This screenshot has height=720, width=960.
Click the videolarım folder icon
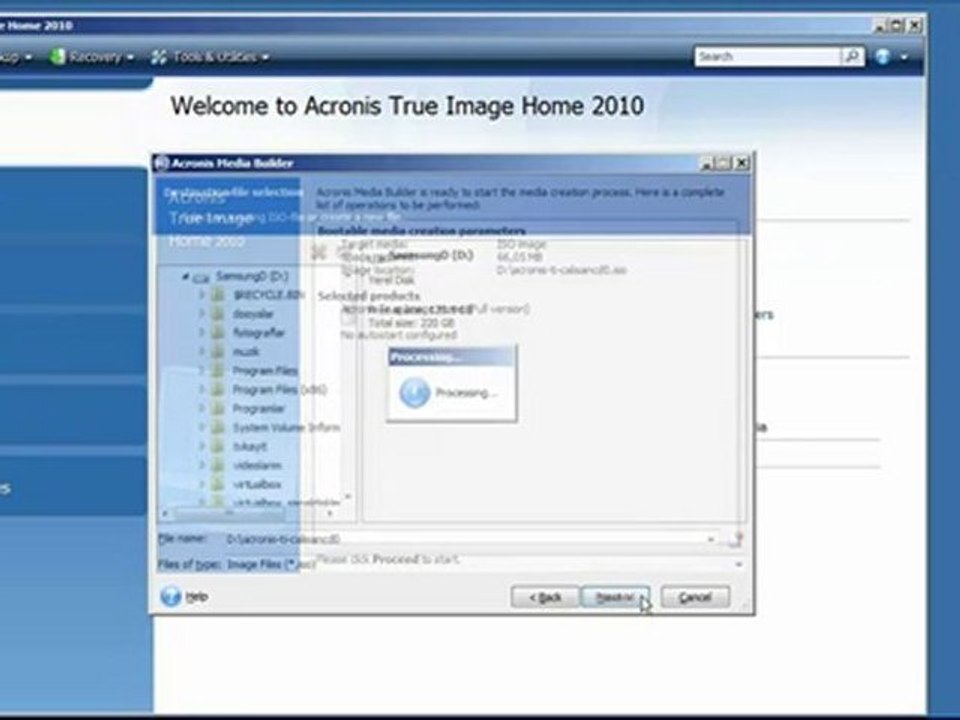[219, 465]
